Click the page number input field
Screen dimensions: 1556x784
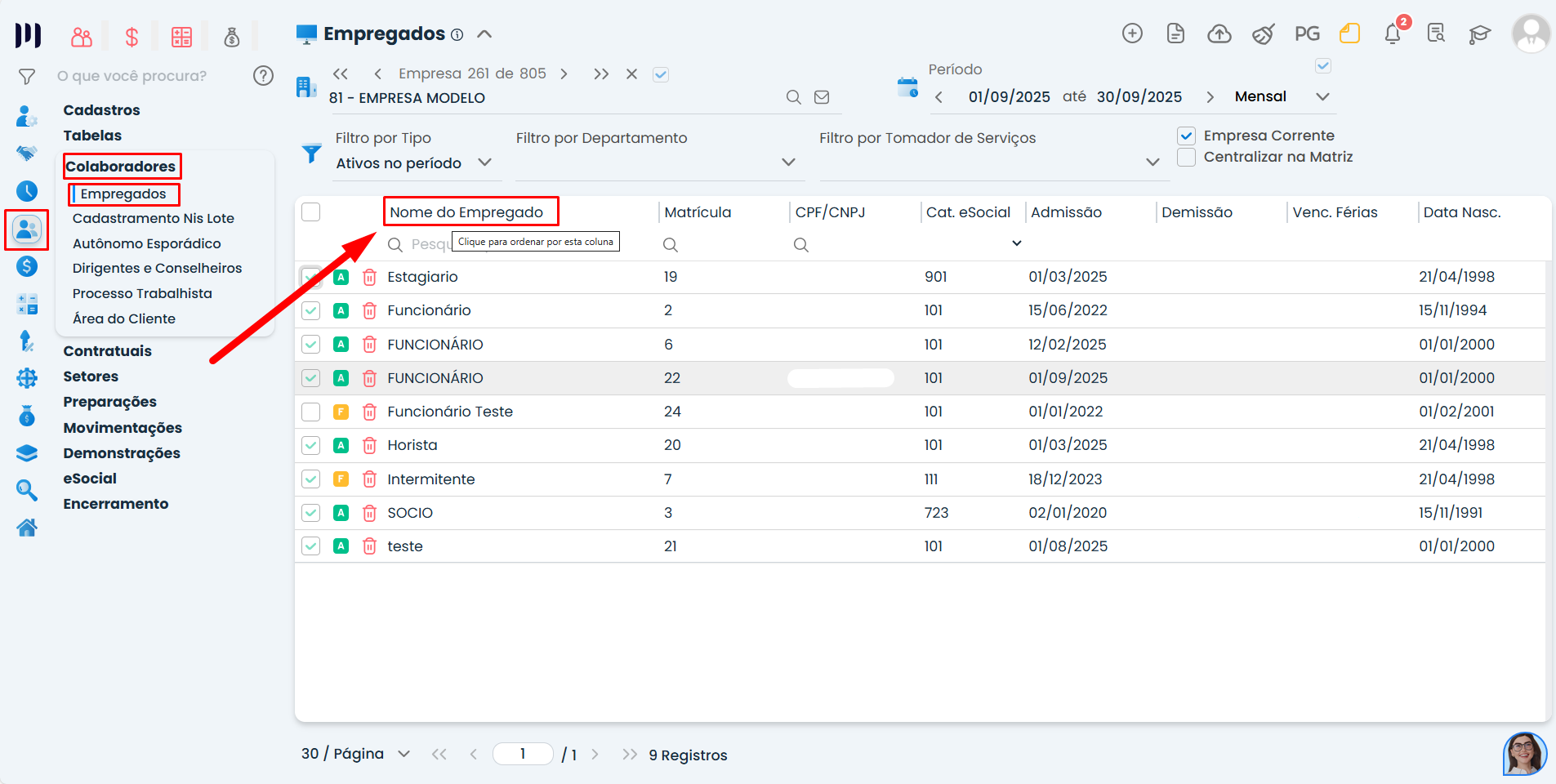[x=523, y=754]
